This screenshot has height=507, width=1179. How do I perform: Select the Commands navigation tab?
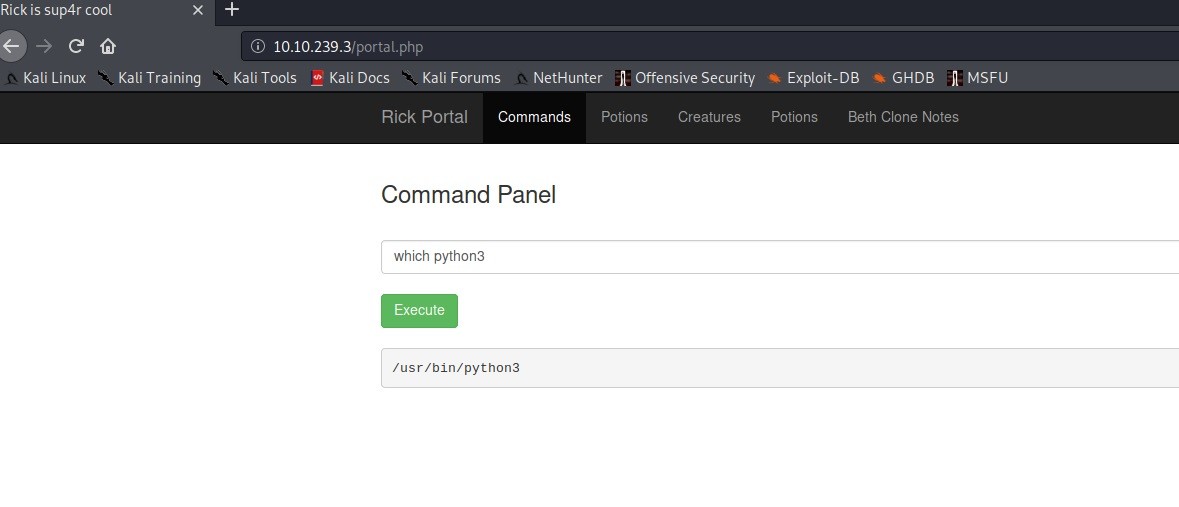tap(534, 117)
